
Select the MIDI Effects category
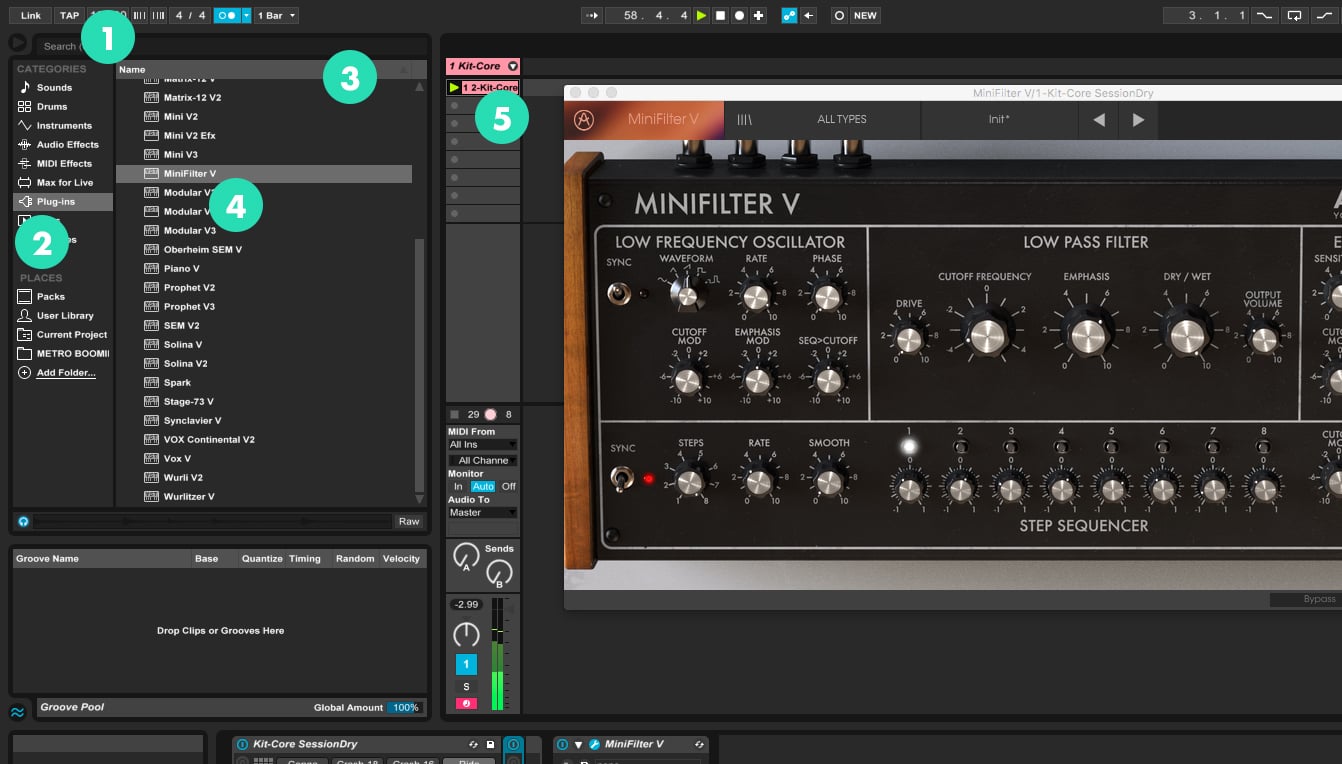pyautogui.click(x=64, y=163)
